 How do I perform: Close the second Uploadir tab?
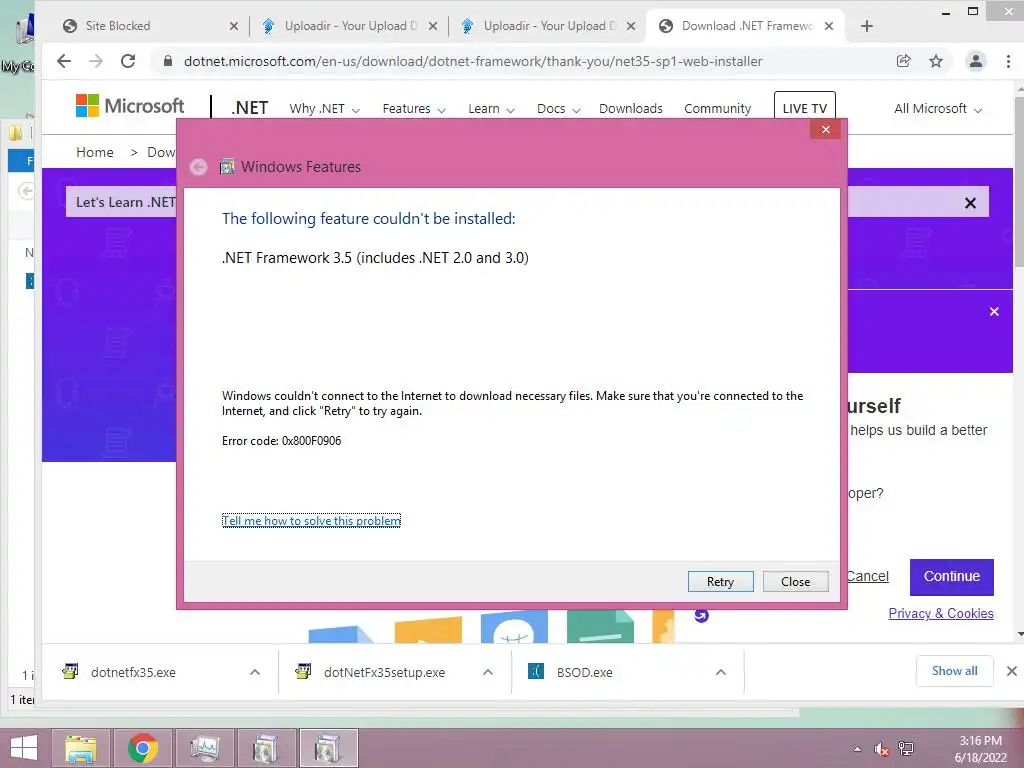pyautogui.click(x=631, y=26)
